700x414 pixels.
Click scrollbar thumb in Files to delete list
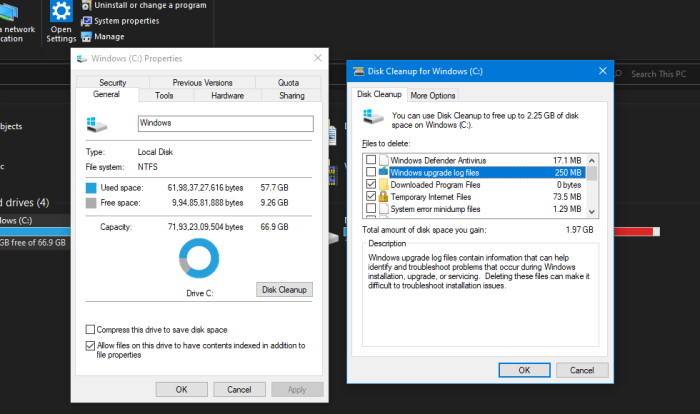(x=592, y=173)
